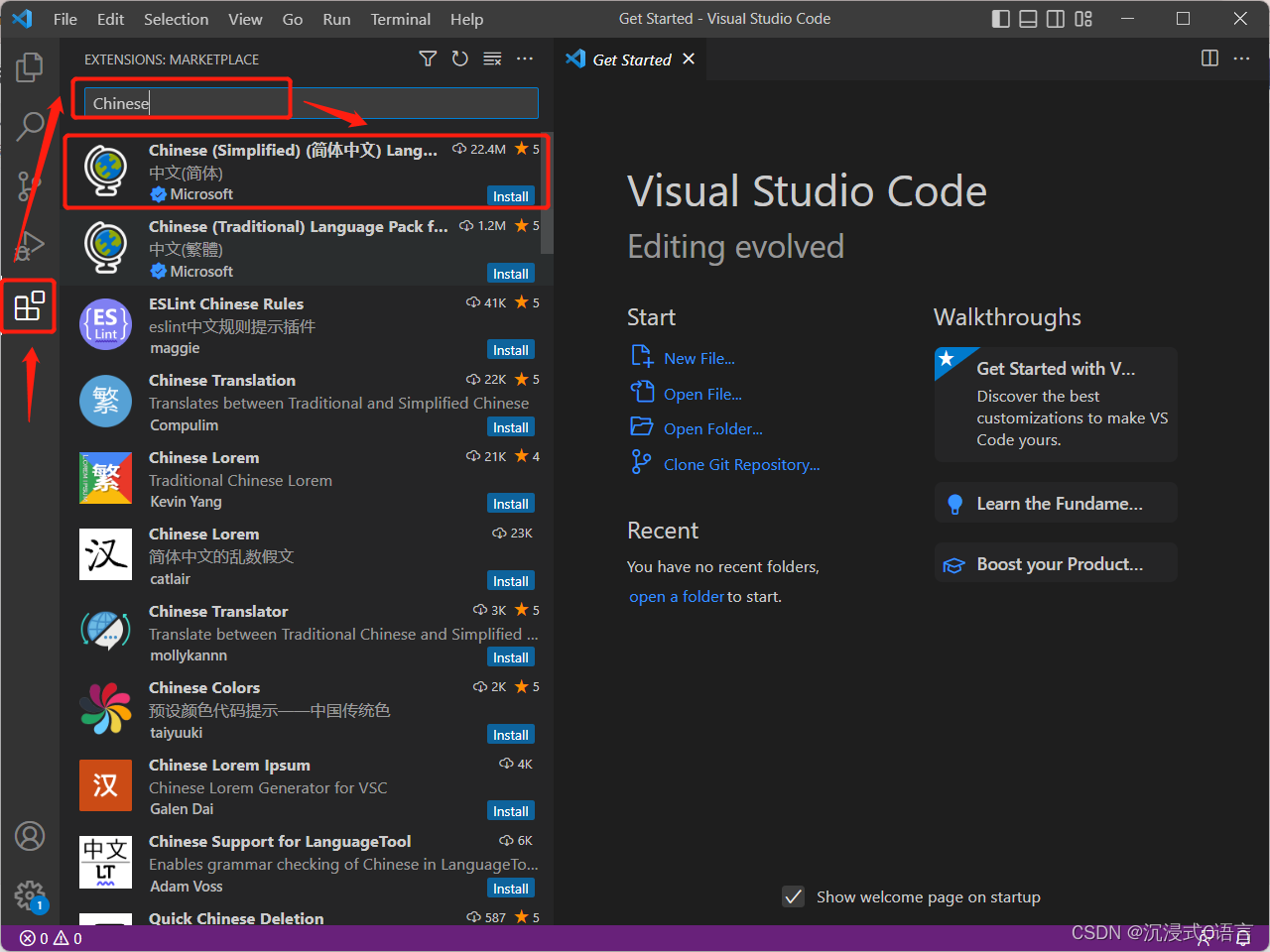The width and height of the screenshot is (1270, 952).
Task: Select ESLint Chinese Rules extension icon
Action: (x=106, y=324)
